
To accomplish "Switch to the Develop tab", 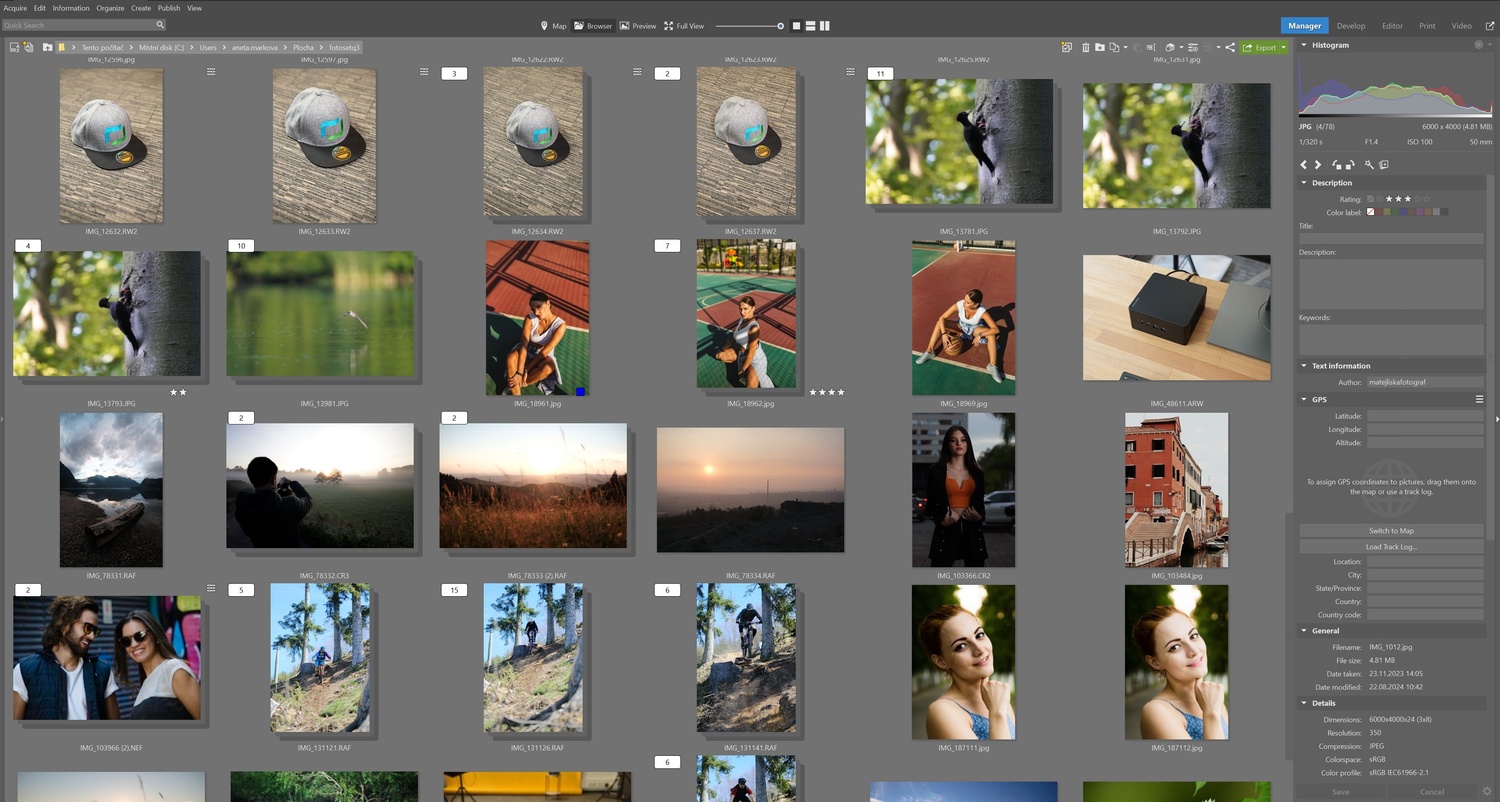I will click(1351, 26).
